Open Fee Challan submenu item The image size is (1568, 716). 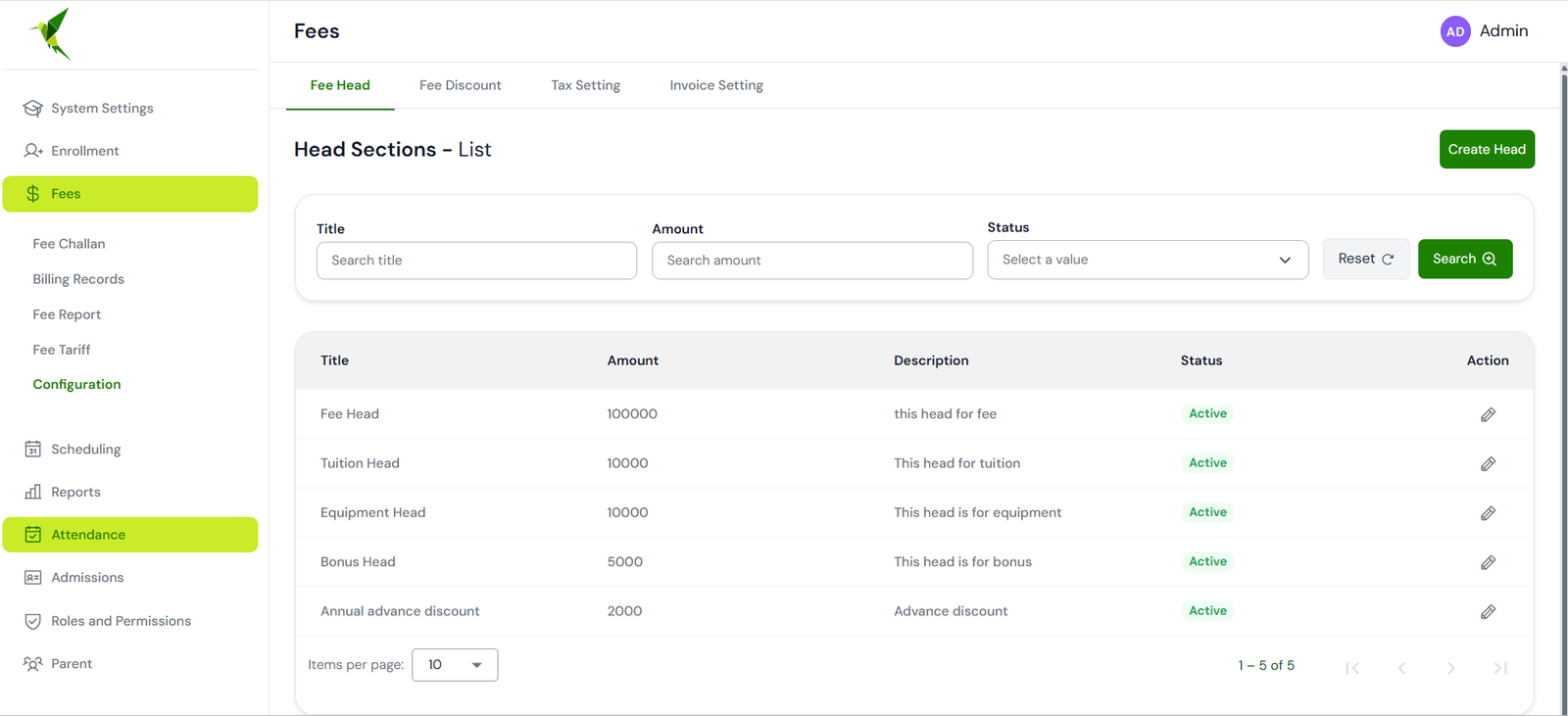point(69,244)
